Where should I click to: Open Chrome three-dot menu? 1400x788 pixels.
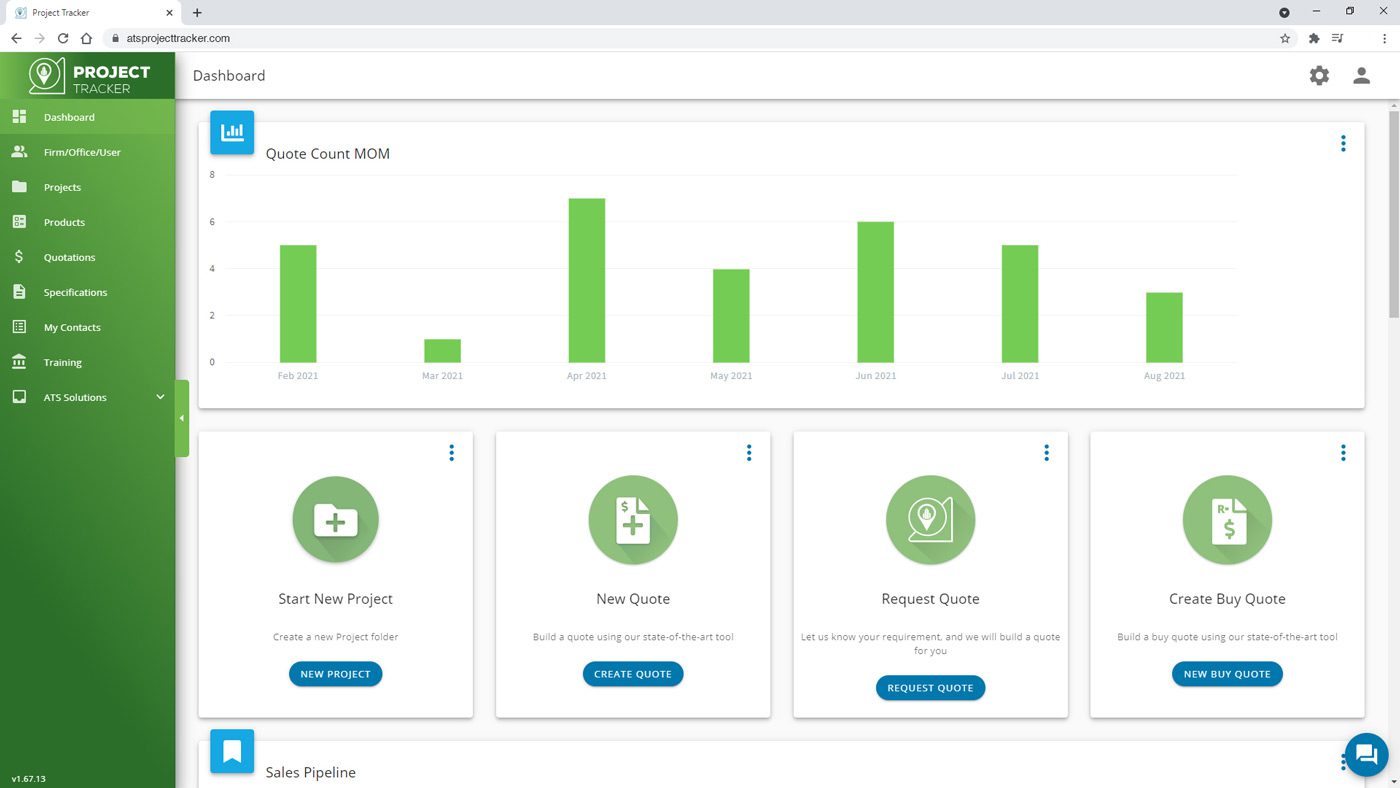pos(1384,38)
